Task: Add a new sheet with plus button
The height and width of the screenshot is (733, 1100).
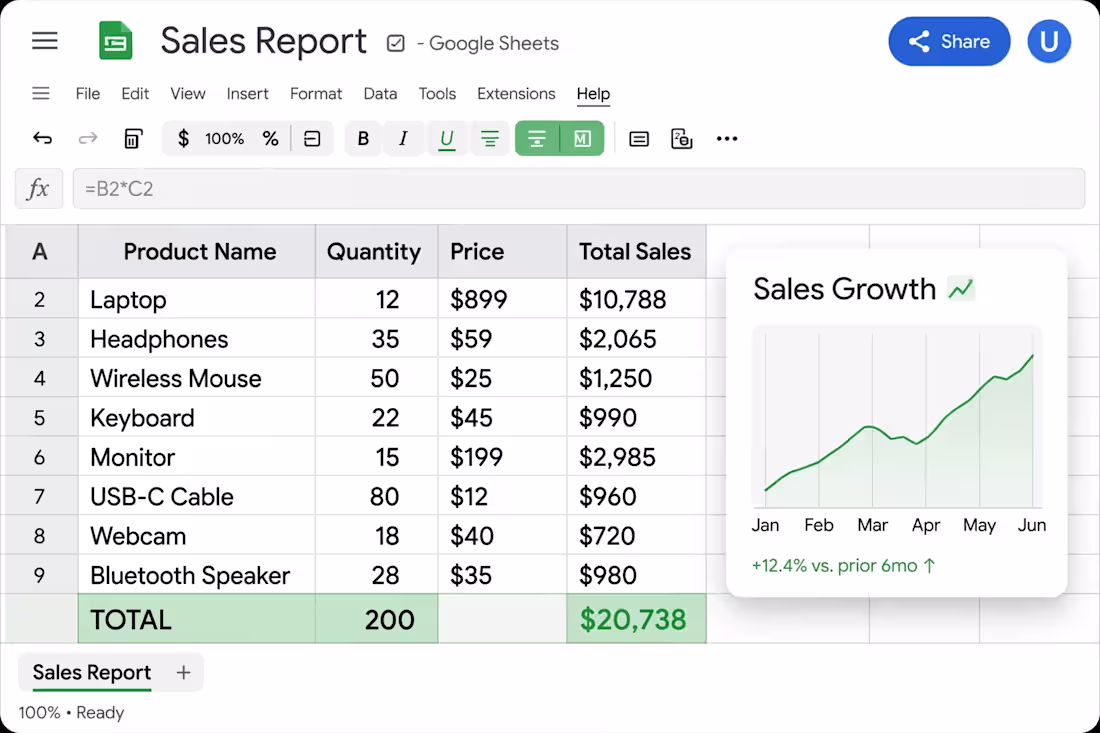Action: [184, 673]
